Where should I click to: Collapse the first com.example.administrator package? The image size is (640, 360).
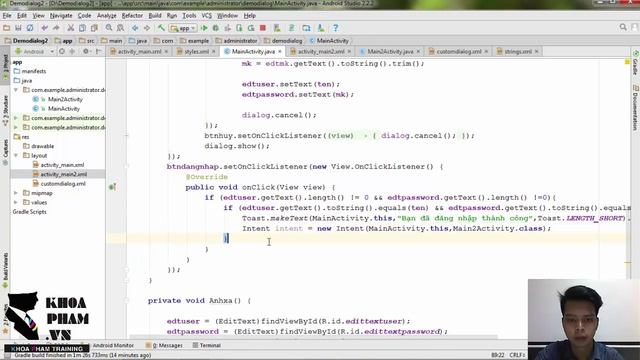[16, 90]
